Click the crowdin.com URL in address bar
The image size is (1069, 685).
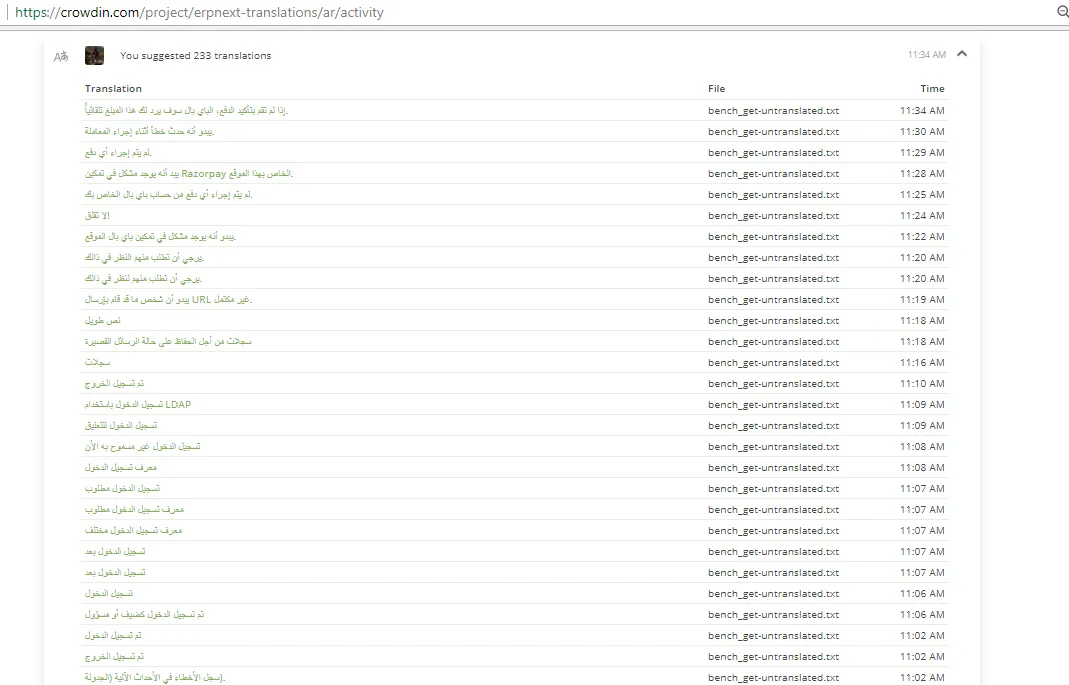tap(199, 12)
